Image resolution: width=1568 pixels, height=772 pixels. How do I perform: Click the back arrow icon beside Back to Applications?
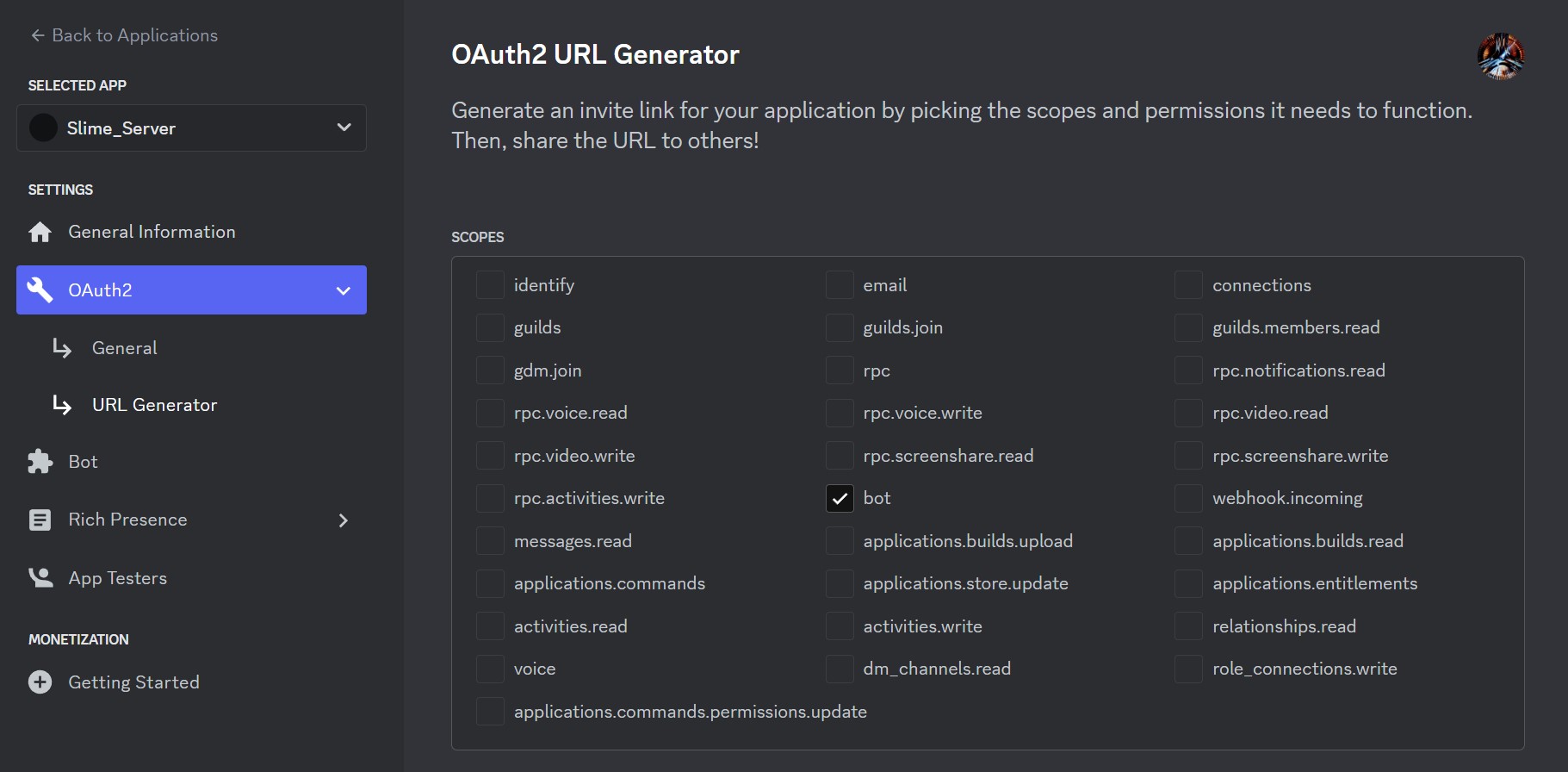pos(36,34)
